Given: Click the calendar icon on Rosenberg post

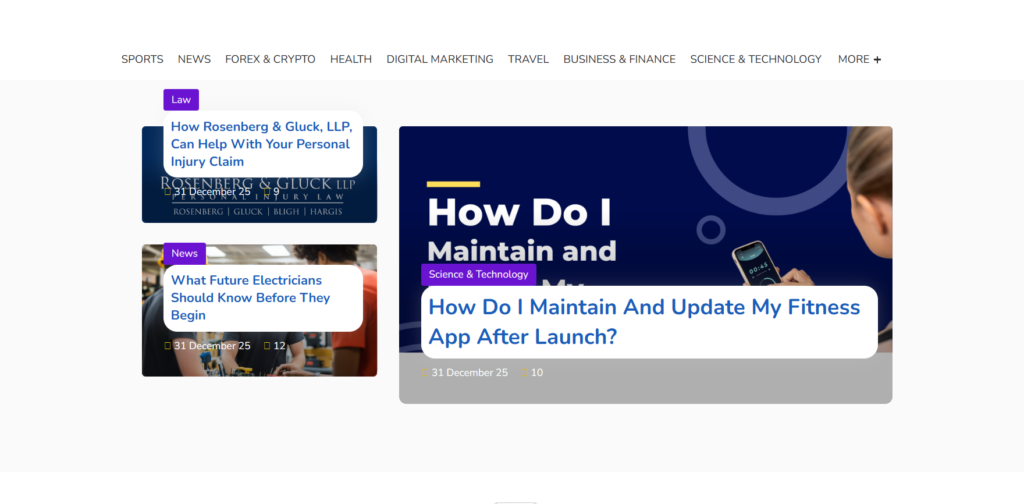Looking at the screenshot, I should pos(168,192).
